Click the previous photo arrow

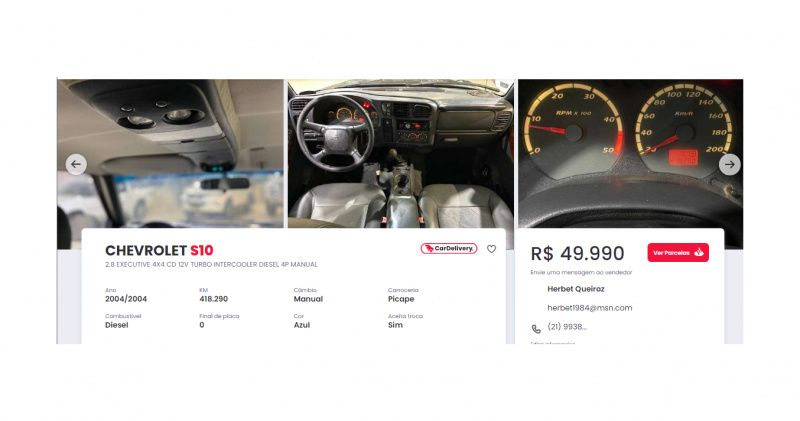pos(76,164)
